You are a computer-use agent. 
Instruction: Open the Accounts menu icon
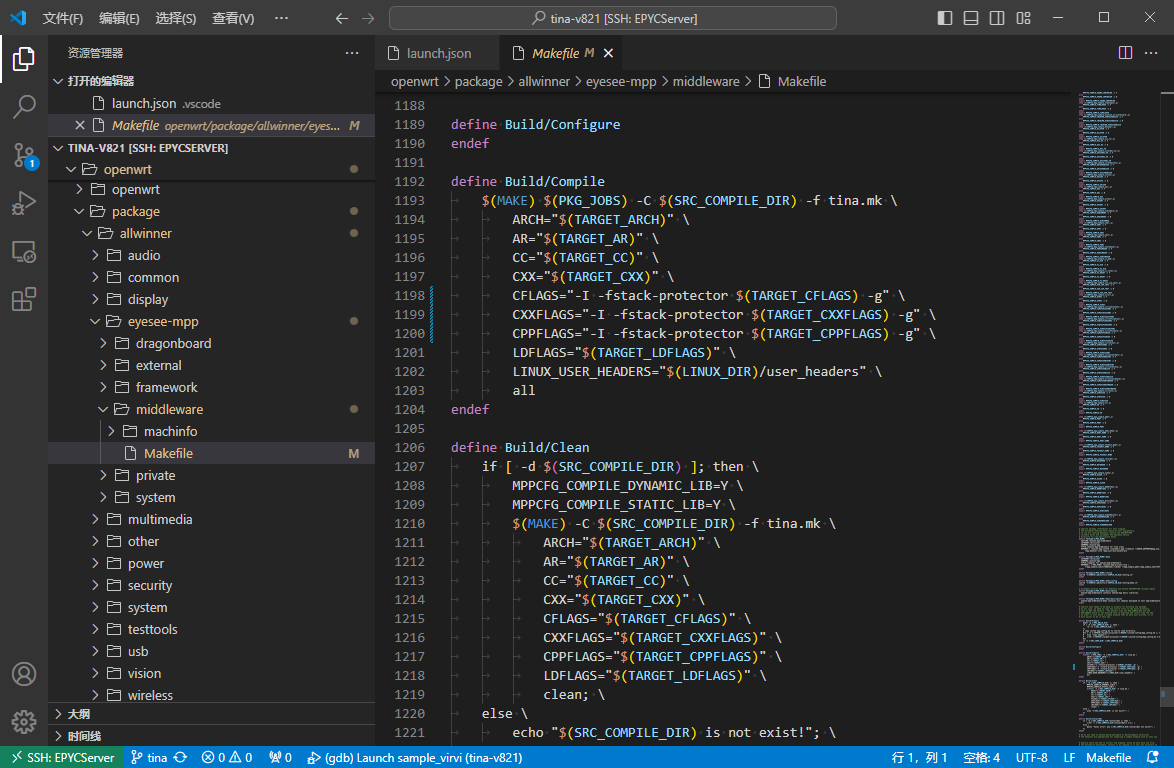[24, 674]
